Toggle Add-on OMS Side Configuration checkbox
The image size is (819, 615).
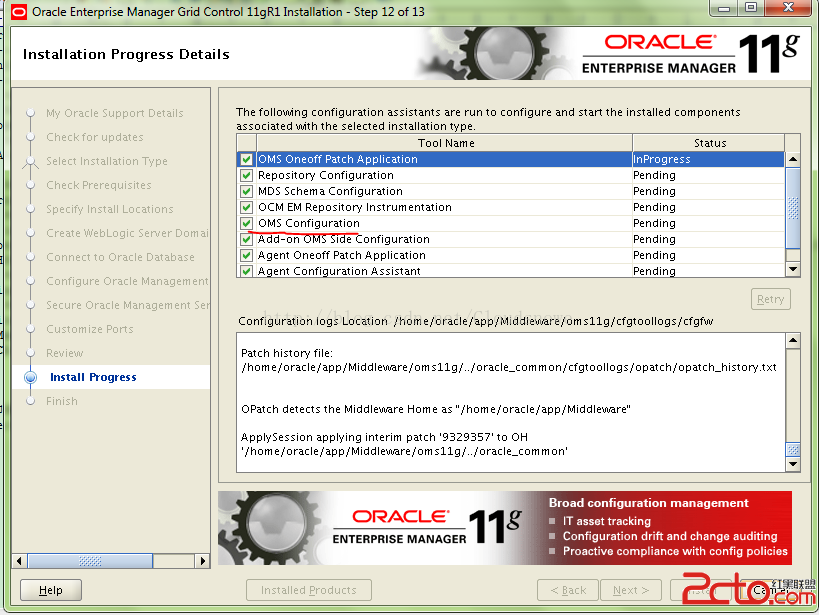[246, 239]
